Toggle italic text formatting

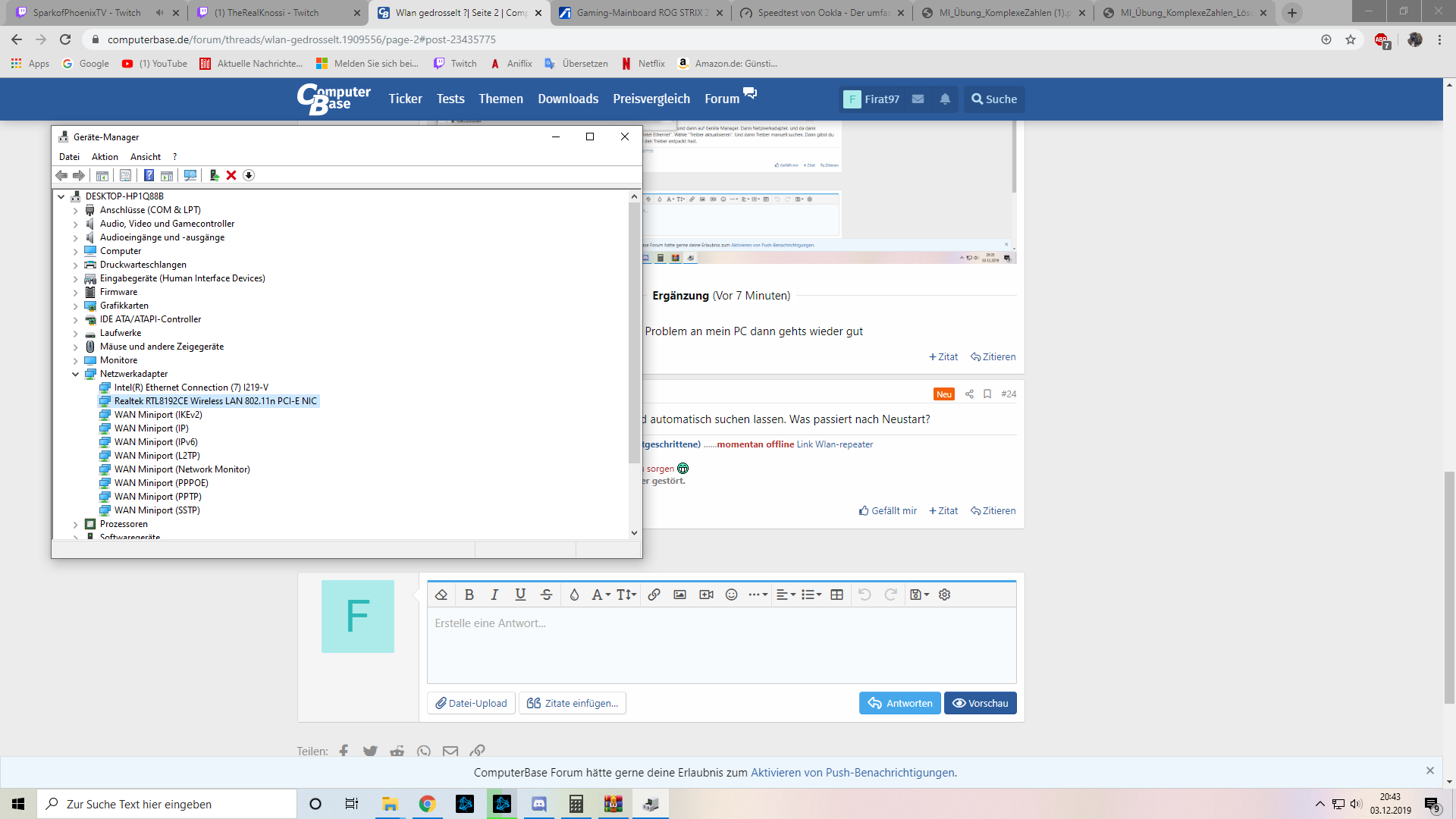coord(494,595)
